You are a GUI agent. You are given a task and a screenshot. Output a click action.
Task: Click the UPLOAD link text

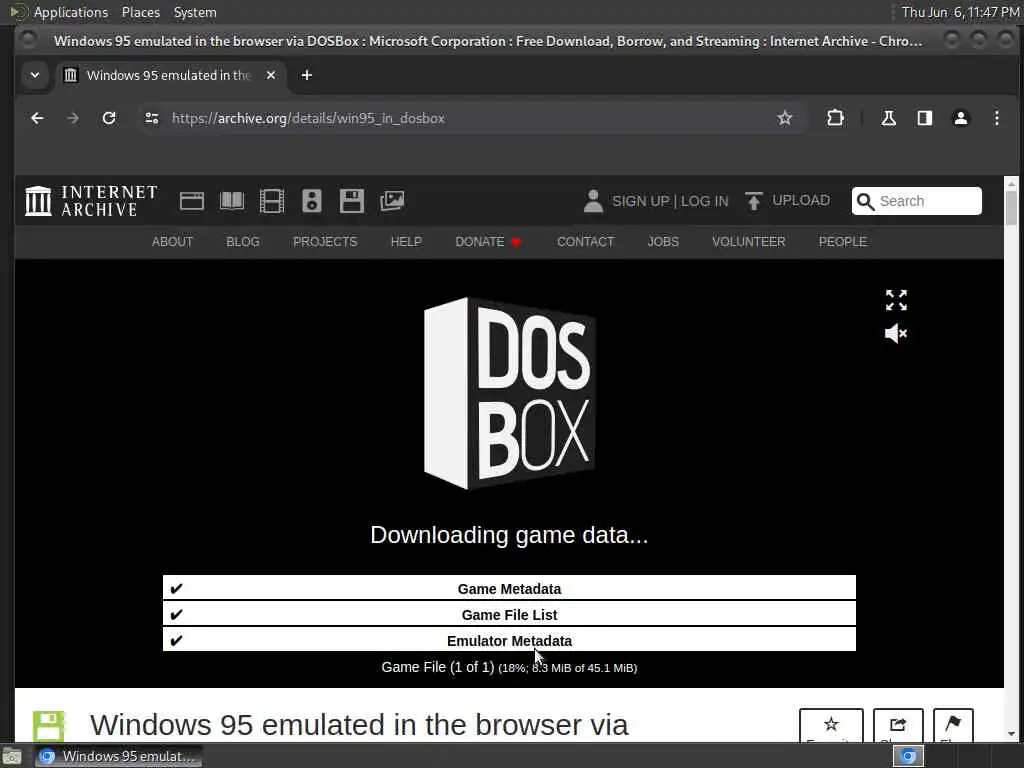(801, 200)
